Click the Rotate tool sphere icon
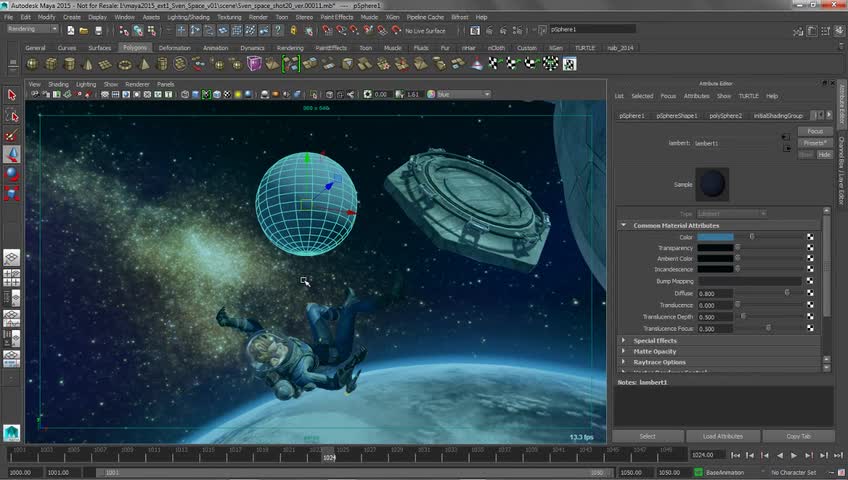Image resolution: width=848 pixels, height=480 pixels. 12,174
